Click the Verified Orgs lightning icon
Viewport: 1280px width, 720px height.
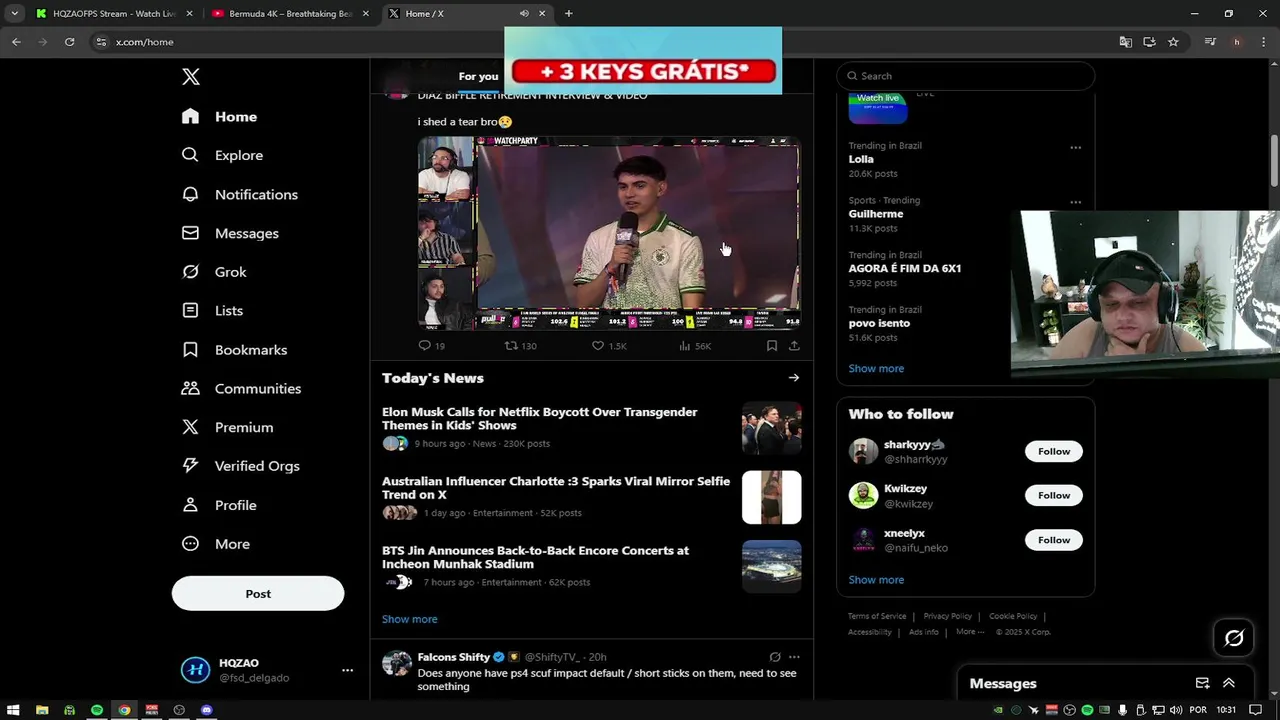coord(190,466)
